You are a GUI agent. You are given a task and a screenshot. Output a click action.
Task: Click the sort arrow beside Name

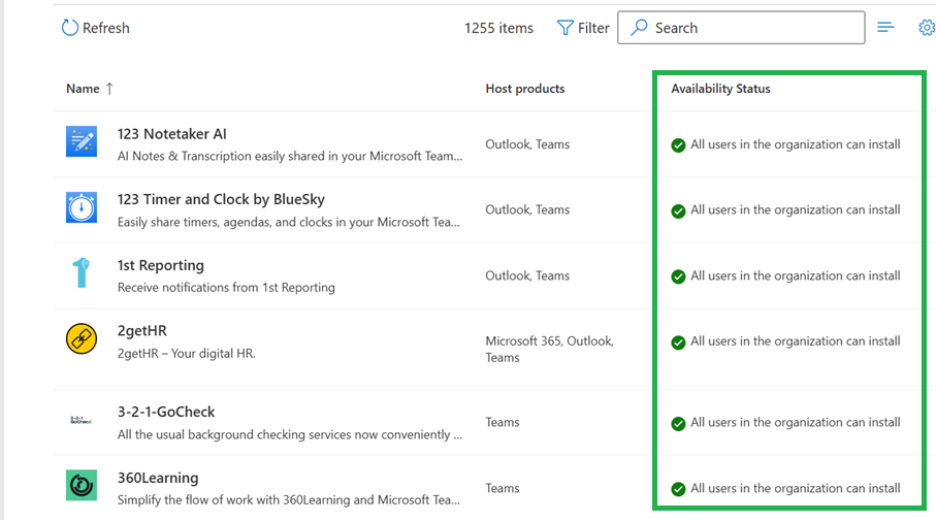pyautogui.click(x=109, y=89)
